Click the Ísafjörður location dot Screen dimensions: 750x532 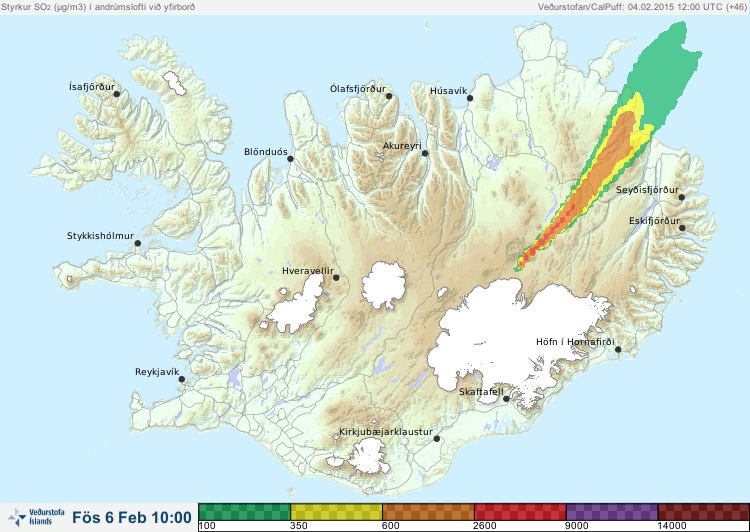tap(116, 94)
